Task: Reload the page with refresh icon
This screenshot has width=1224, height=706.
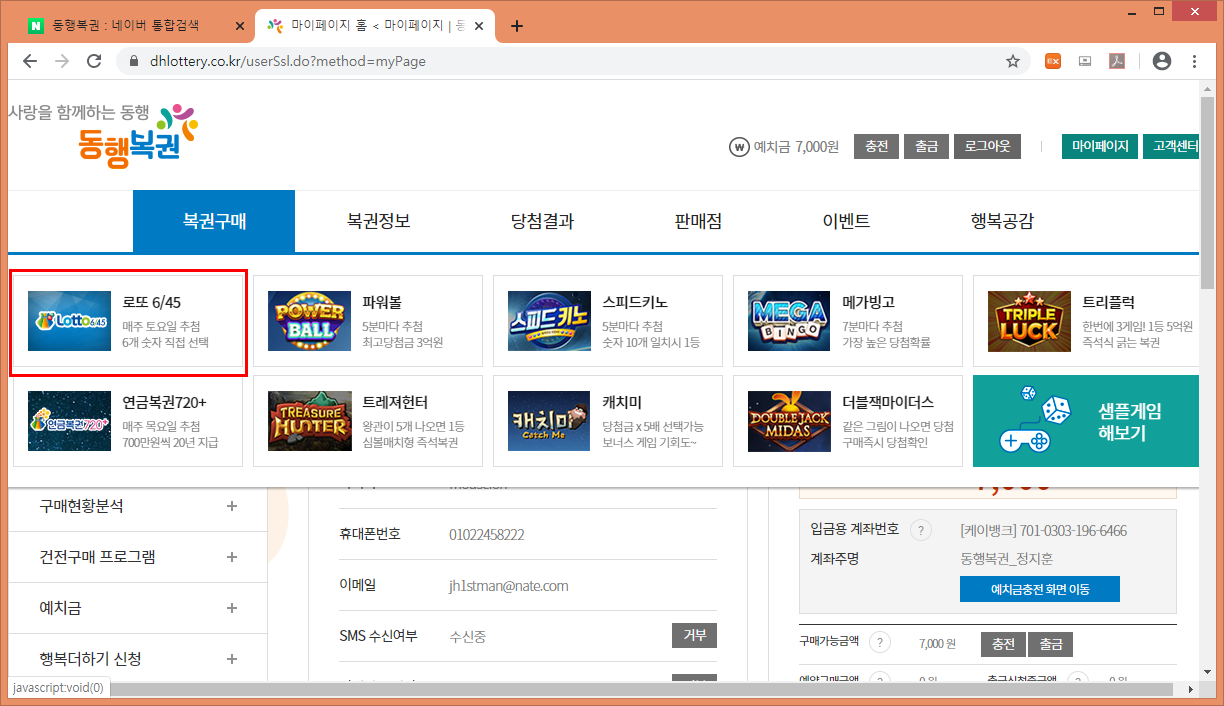Action: click(x=94, y=61)
